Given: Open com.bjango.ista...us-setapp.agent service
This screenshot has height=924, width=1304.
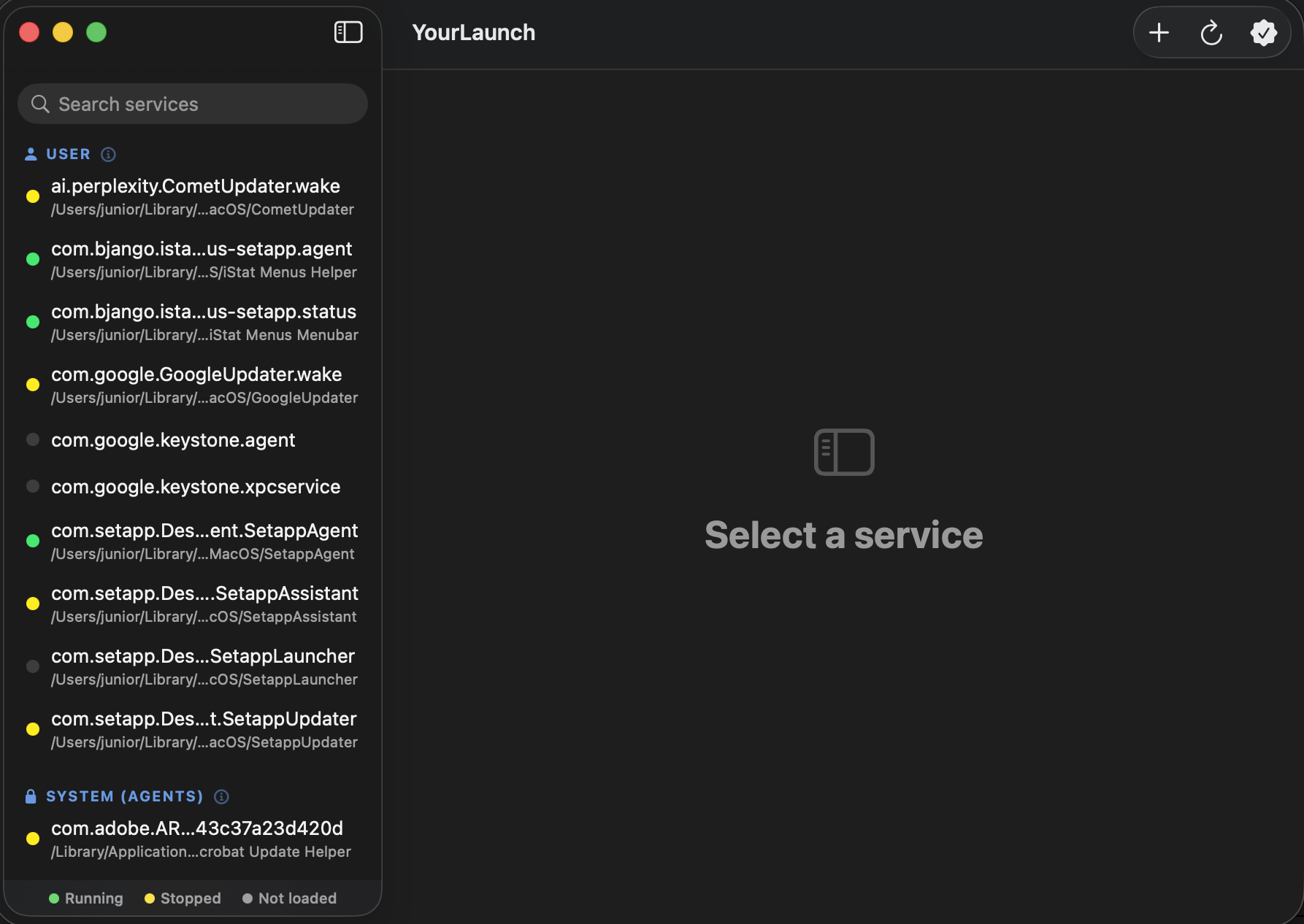Looking at the screenshot, I should pos(193,260).
